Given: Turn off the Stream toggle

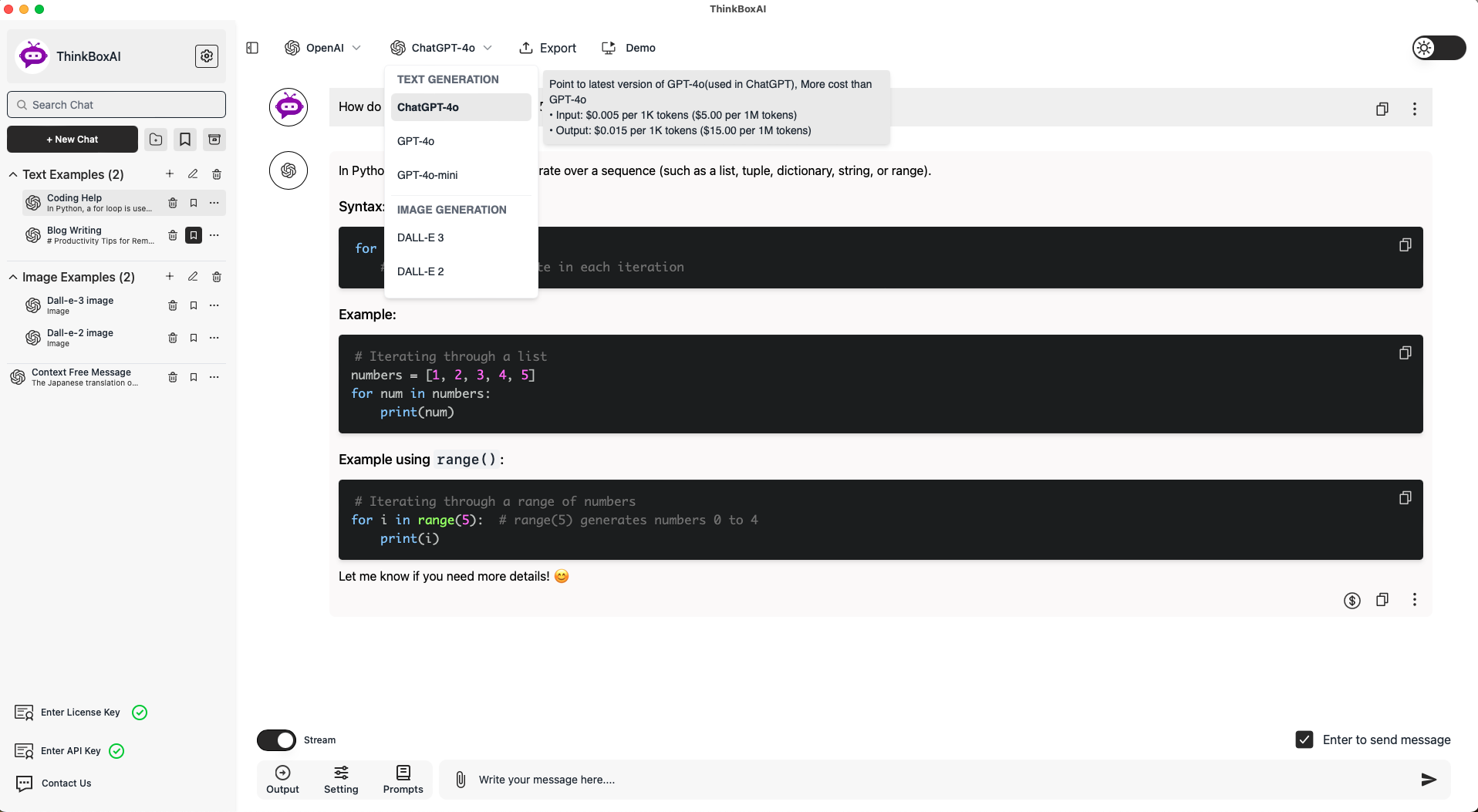Looking at the screenshot, I should [x=276, y=740].
